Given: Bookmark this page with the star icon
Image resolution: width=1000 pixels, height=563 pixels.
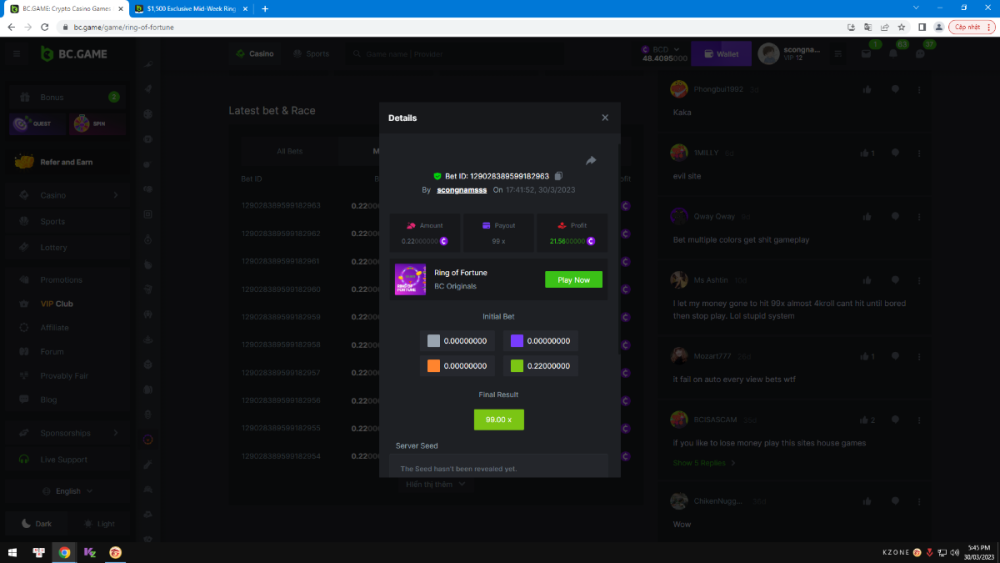Looking at the screenshot, I should [x=902, y=27].
